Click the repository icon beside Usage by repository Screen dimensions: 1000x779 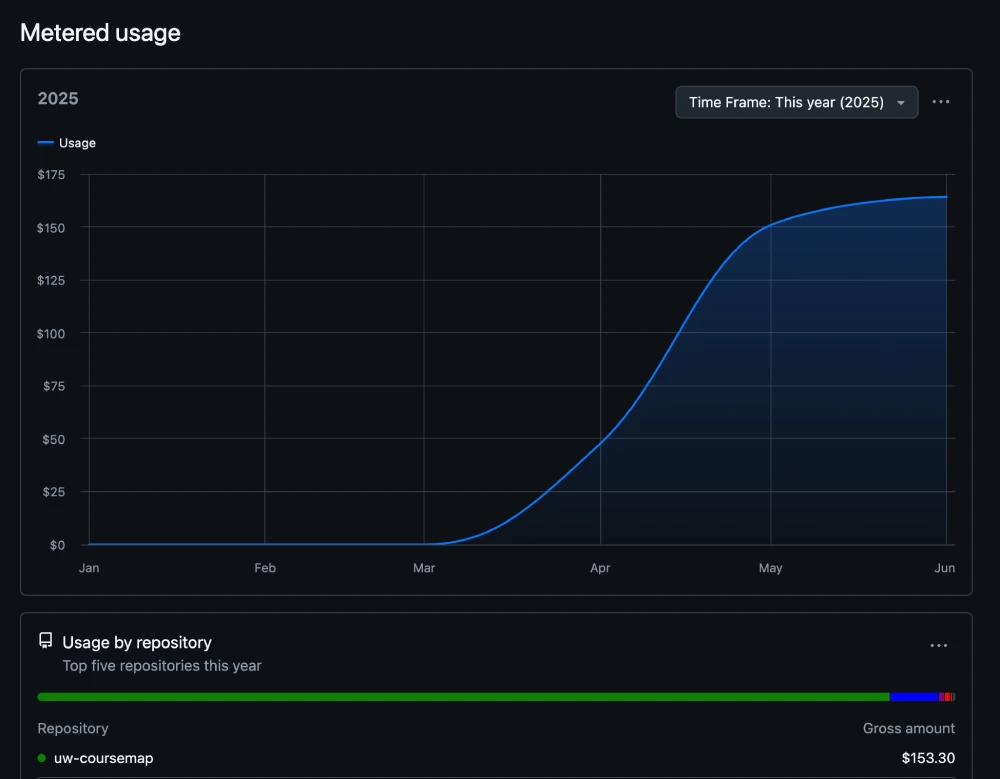click(x=45, y=641)
